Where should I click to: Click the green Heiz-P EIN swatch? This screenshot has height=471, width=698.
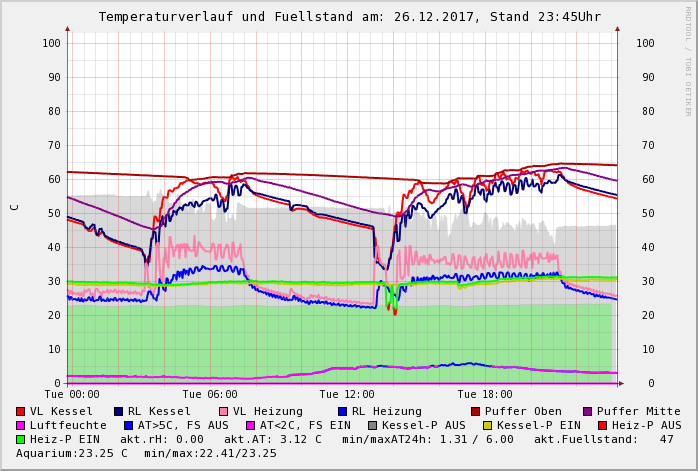click(21, 439)
